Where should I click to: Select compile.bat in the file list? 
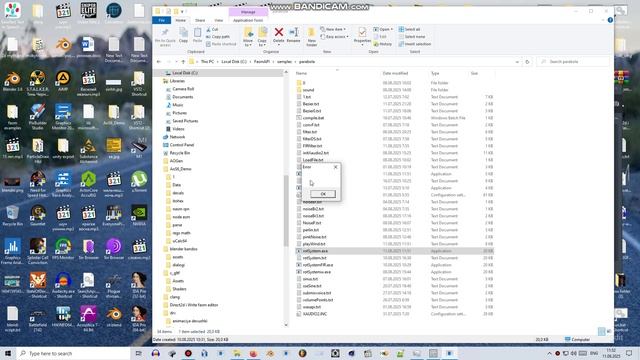313,118
